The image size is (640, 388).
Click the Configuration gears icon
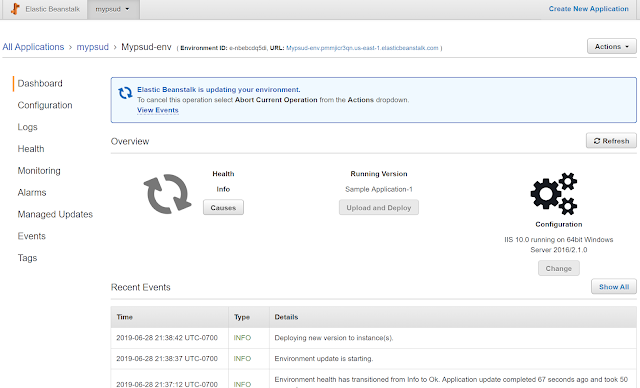click(554, 194)
